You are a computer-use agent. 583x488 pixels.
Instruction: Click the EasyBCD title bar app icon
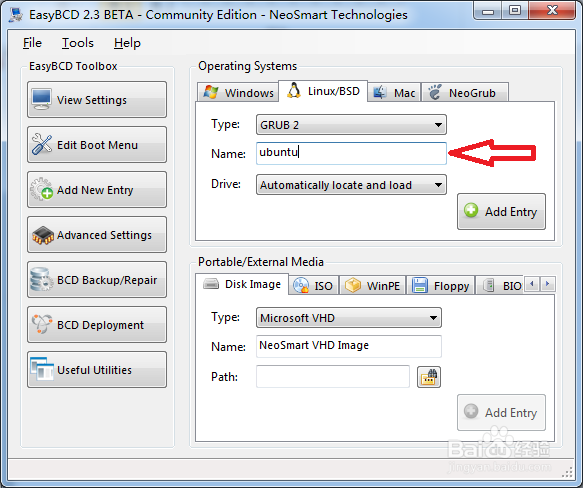[x=16, y=15]
